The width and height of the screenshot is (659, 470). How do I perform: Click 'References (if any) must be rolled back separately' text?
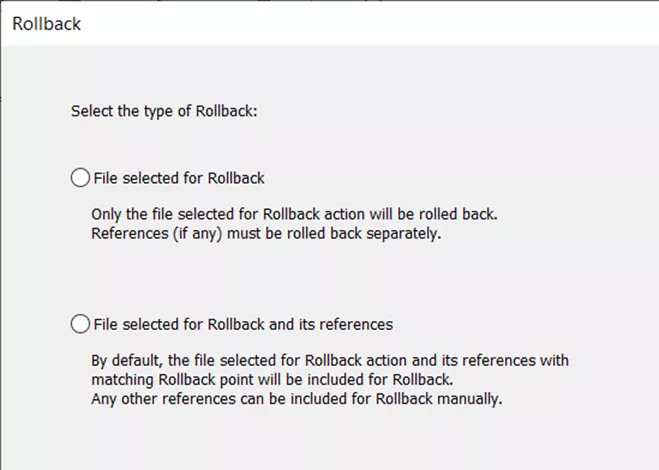[x=266, y=233]
